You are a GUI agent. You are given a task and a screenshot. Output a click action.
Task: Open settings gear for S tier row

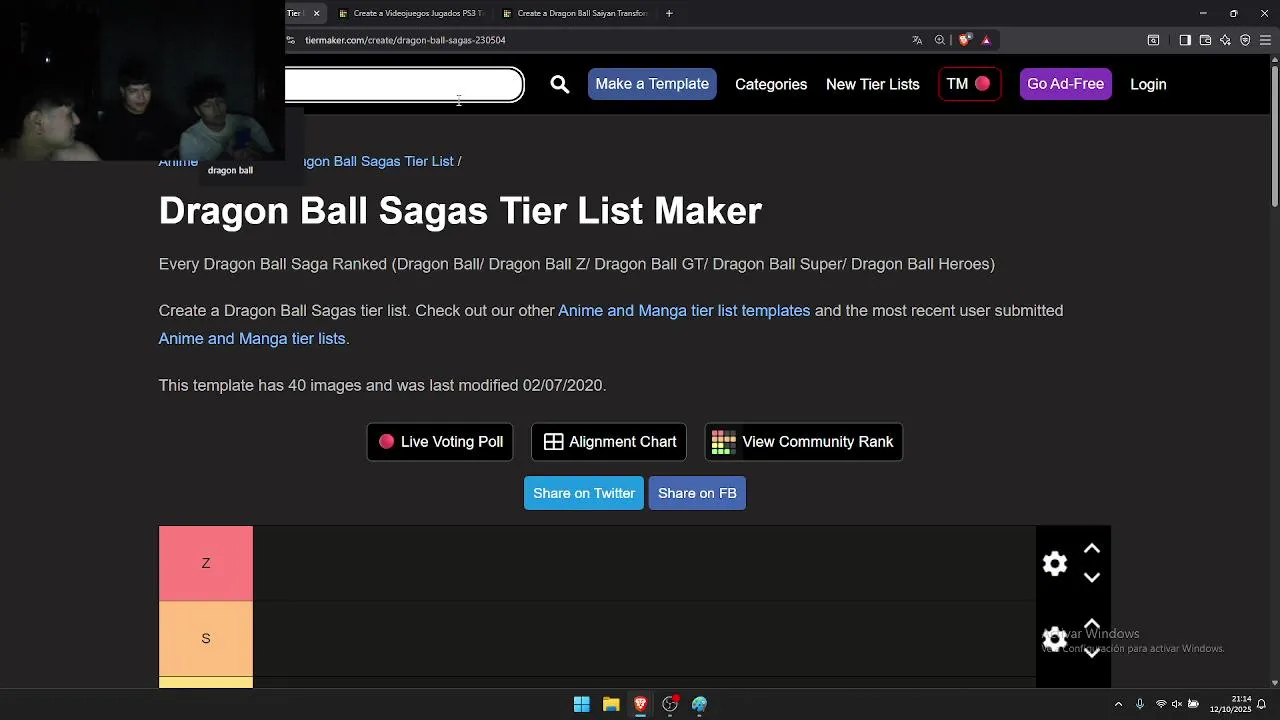pyautogui.click(x=1054, y=639)
